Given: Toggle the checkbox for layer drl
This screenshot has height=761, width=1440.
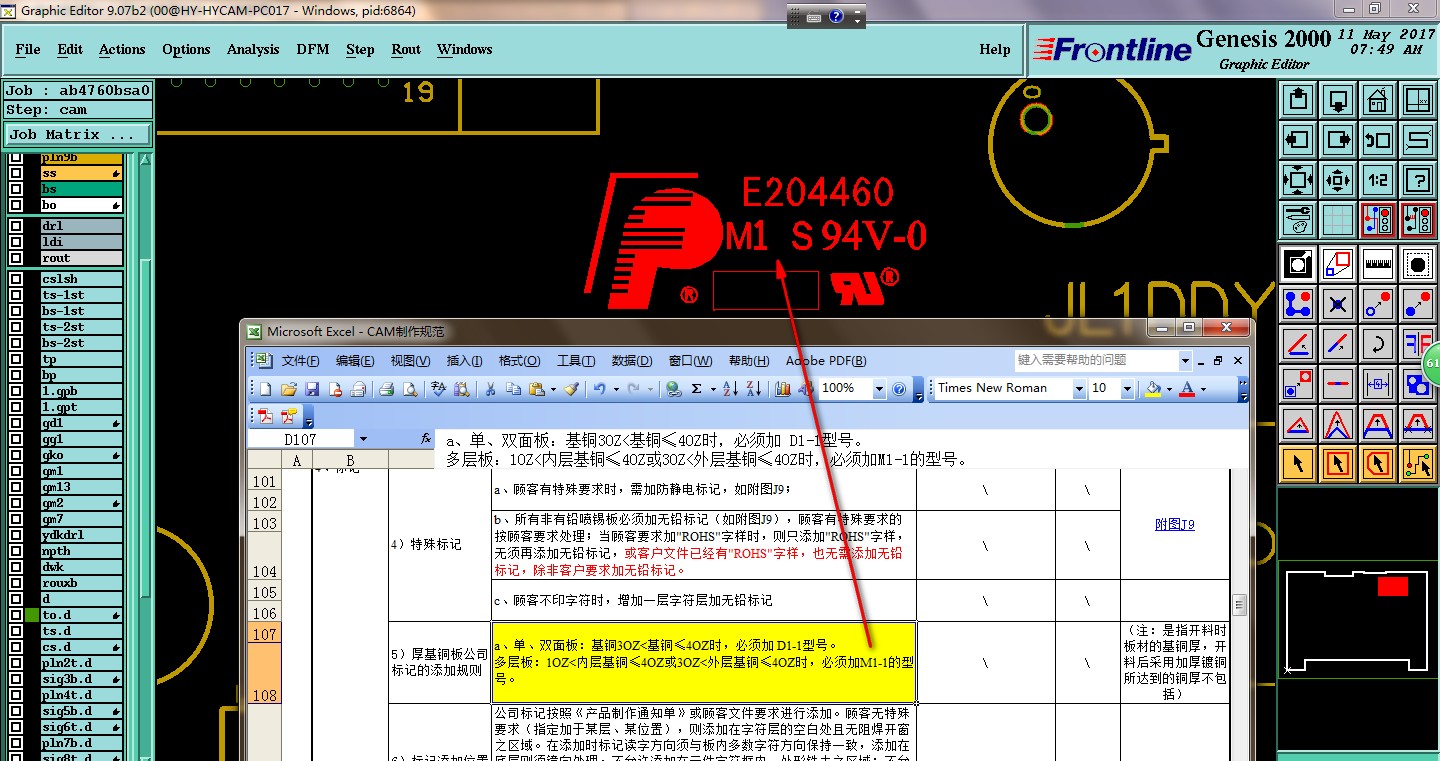Looking at the screenshot, I should pyautogui.click(x=16, y=226).
